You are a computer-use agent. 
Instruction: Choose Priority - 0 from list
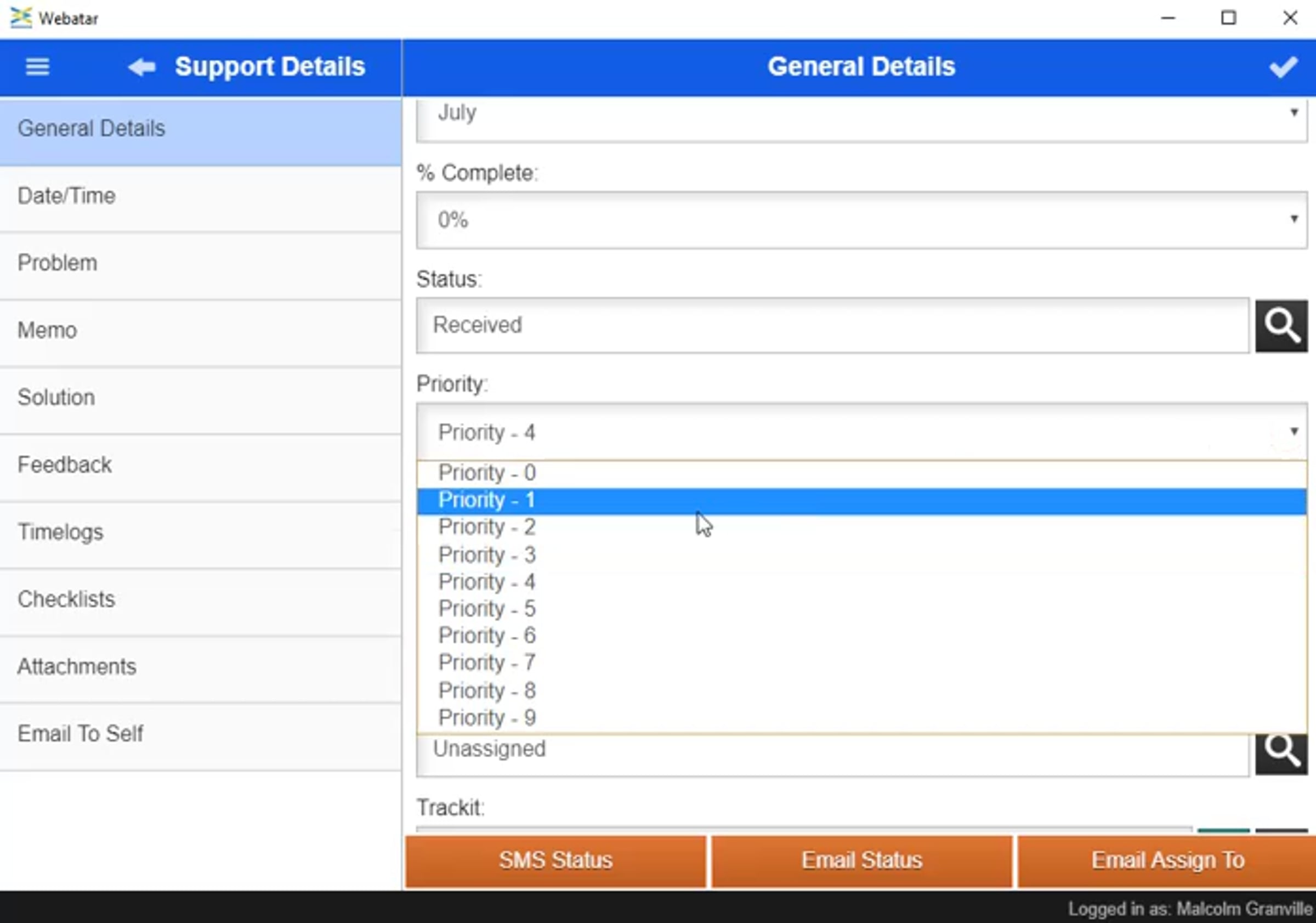[861, 473]
